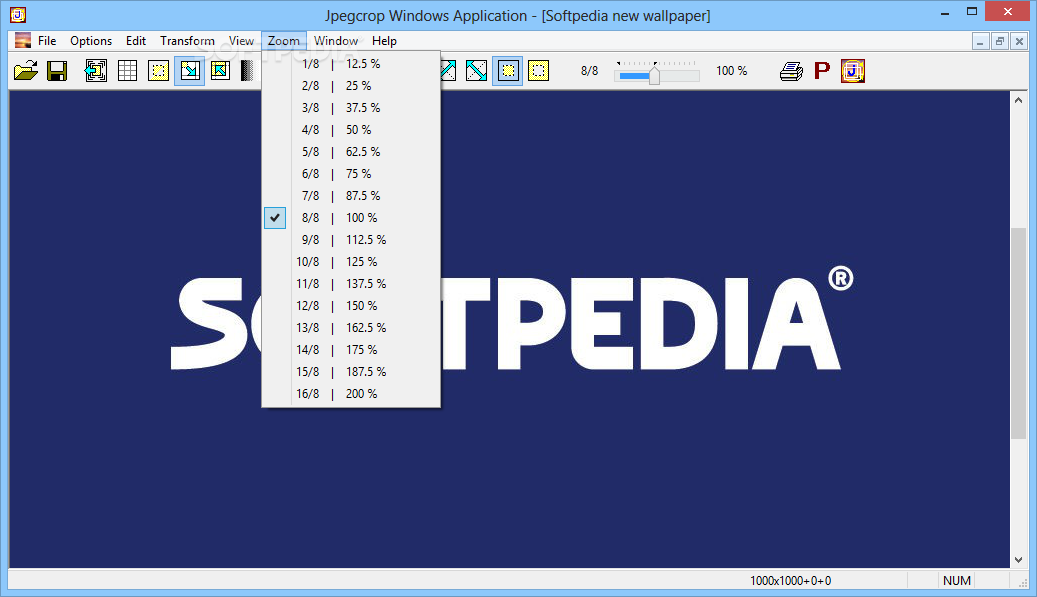Screen dimensions: 1037x597
Task: Click the printer icon
Action: (x=792, y=71)
